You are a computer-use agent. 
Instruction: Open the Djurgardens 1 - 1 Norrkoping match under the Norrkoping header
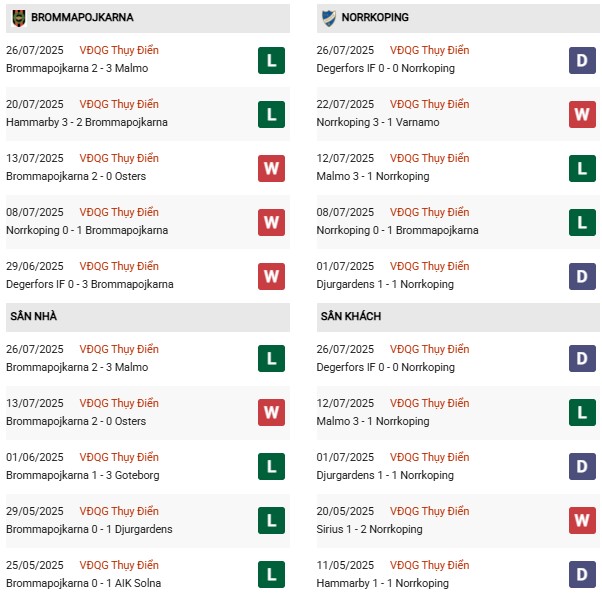(x=385, y=284)
